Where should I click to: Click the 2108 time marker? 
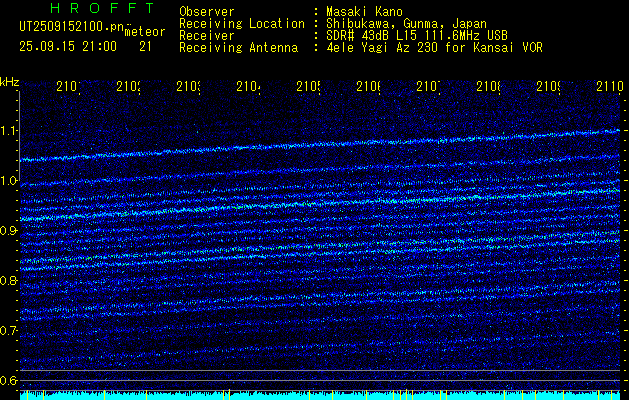pyautogui.click(x=488, y=86)
